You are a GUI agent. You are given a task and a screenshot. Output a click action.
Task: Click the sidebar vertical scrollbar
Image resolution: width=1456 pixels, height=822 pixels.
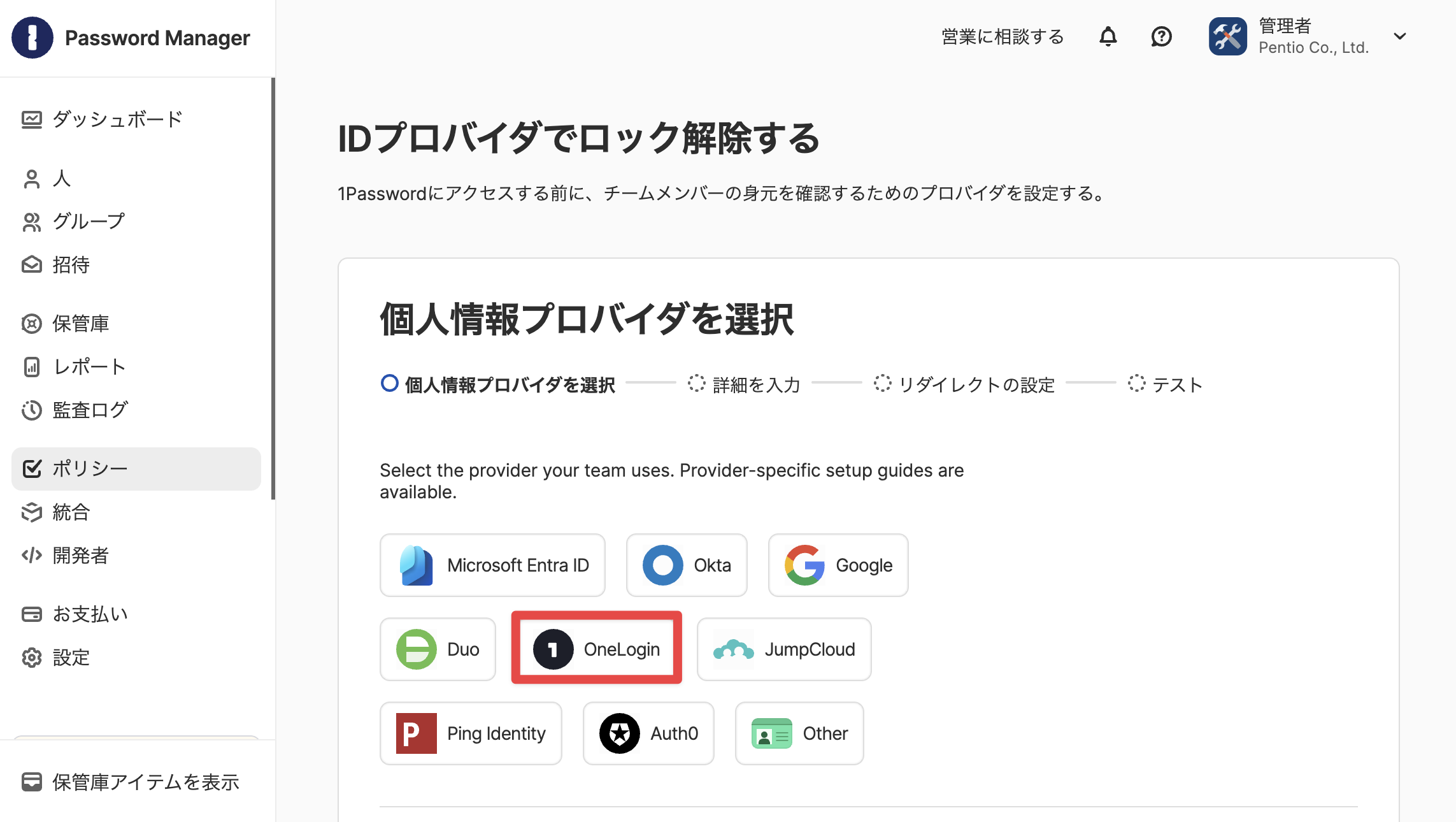pyautogui.click(x=273, y=289)
